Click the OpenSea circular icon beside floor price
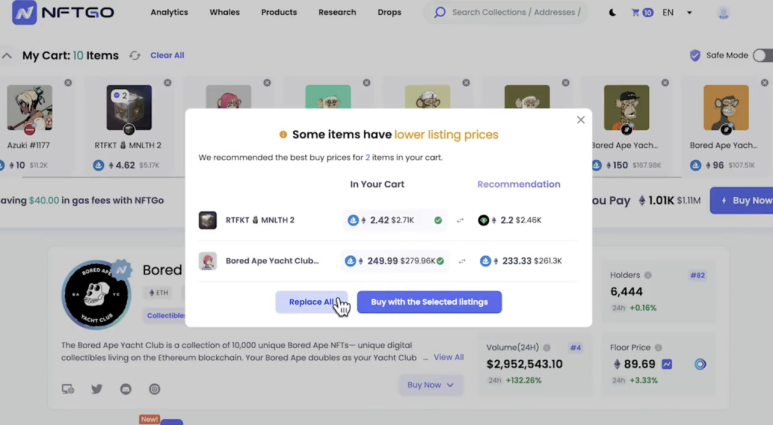 coord(700,364)
